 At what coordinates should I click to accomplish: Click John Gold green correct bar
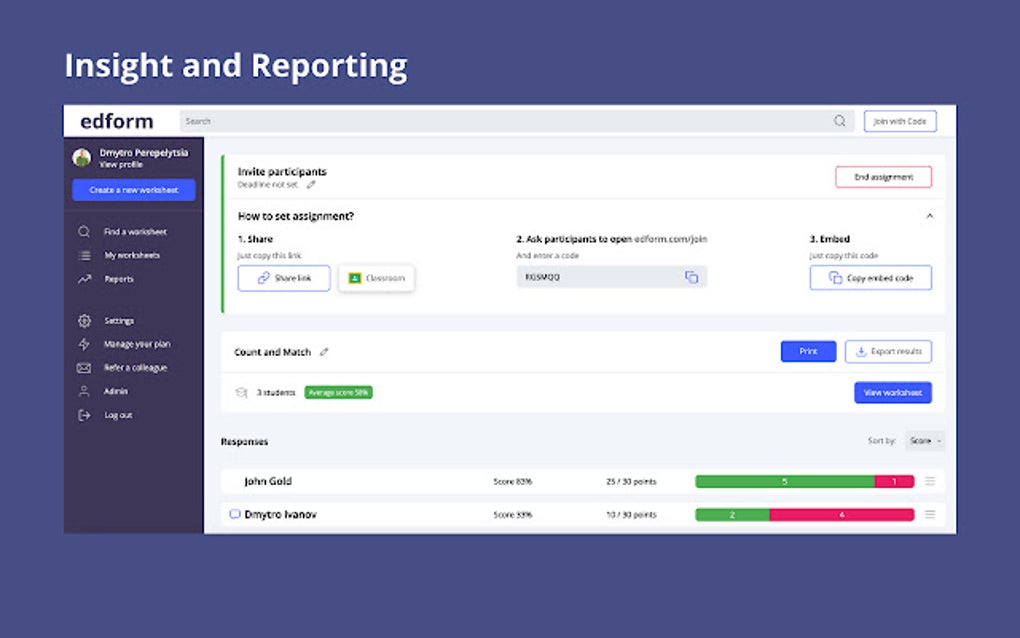pyautogui.click(x=785, y=481)
